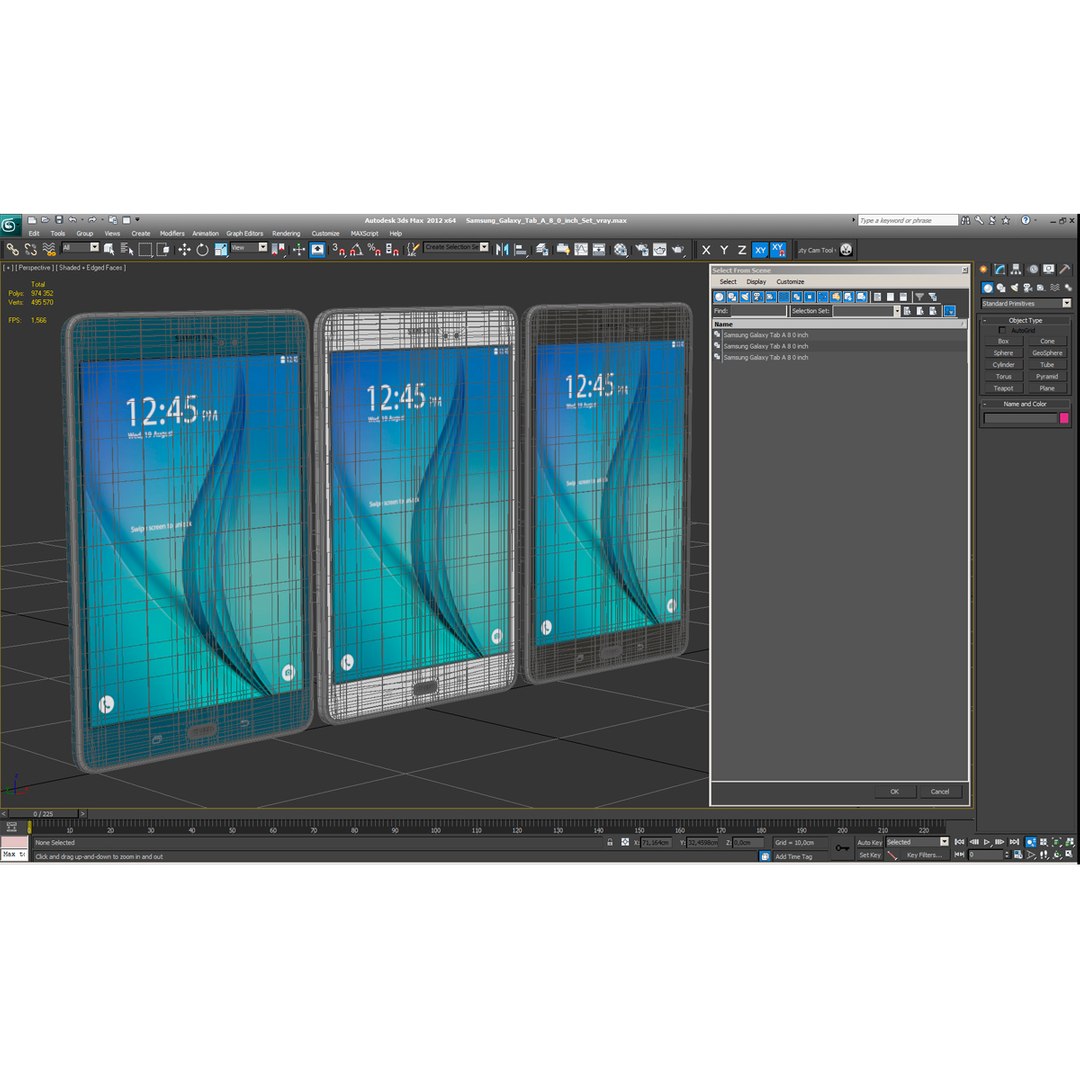Click the Selection Lock toggle padlock
Viewport: 1080px width, 1080px height.
click(610, 842)
